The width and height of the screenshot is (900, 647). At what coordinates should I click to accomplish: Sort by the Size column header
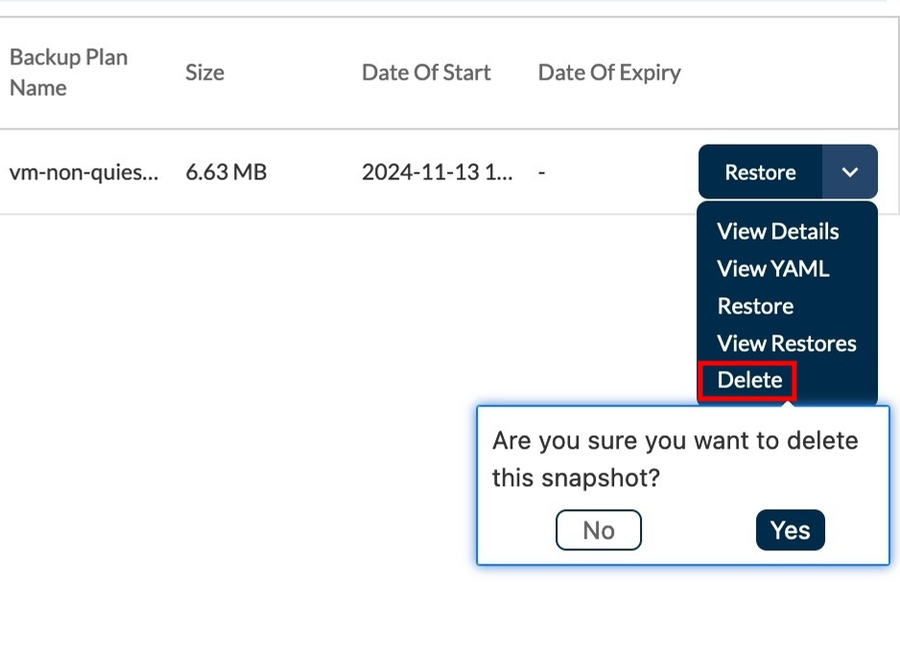205,72
